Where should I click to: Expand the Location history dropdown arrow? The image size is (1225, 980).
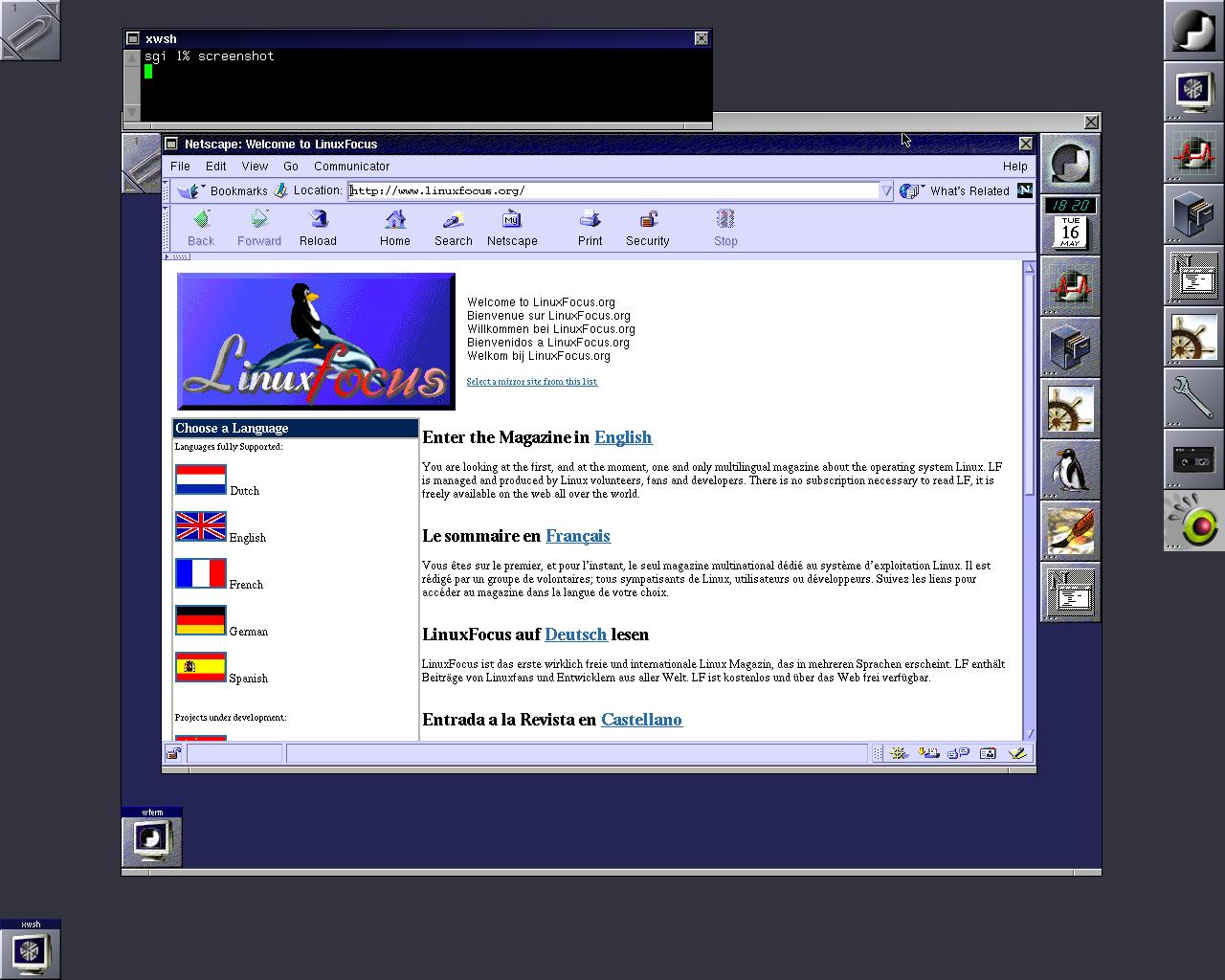[x=886, y=190]
